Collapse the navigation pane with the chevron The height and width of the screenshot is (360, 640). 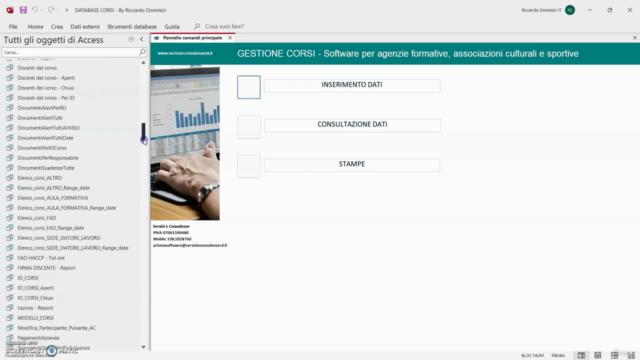(x=142, y=39)
